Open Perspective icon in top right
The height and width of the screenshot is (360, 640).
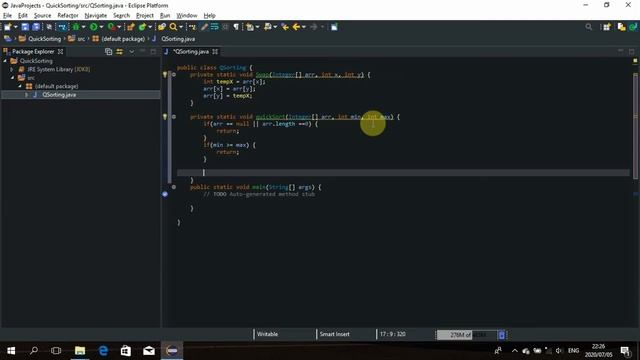point(607,27)
